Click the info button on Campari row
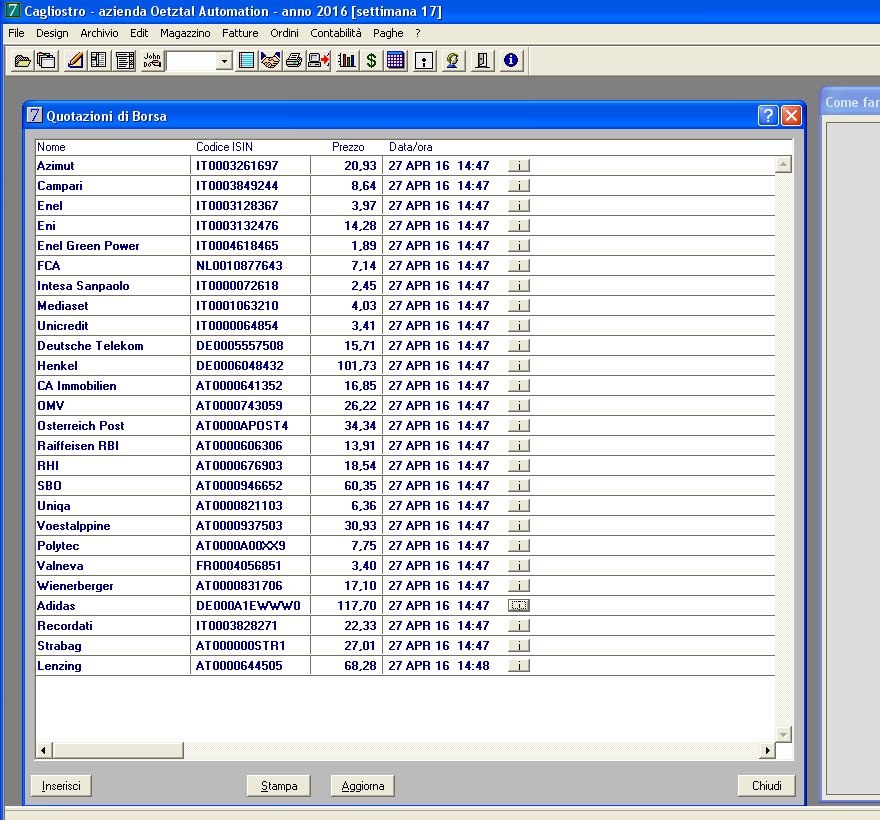 coord(519,186)
